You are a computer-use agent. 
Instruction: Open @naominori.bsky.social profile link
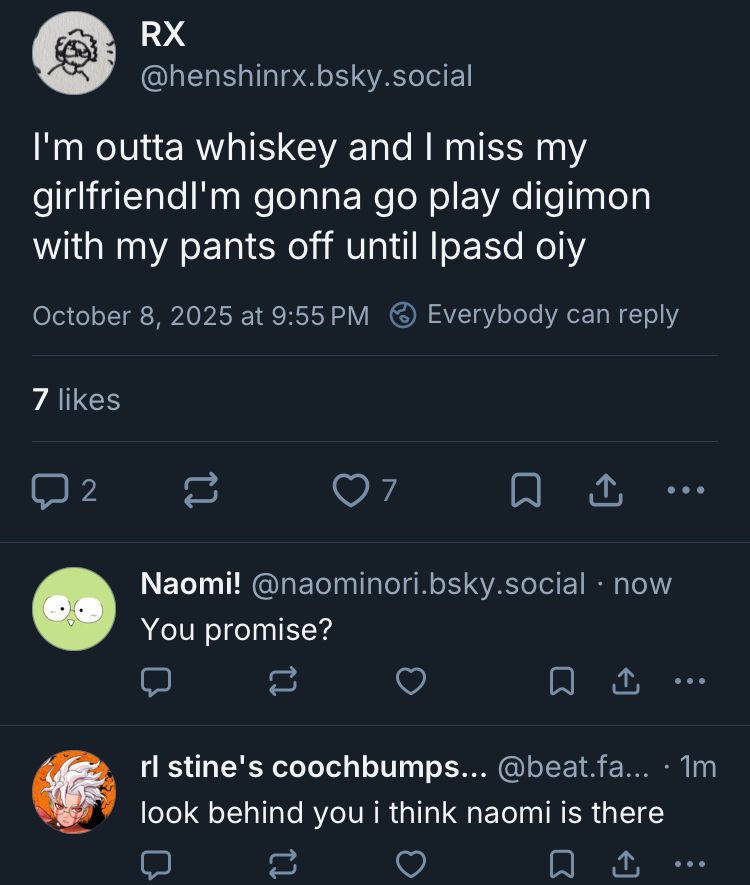pos(418,584)
